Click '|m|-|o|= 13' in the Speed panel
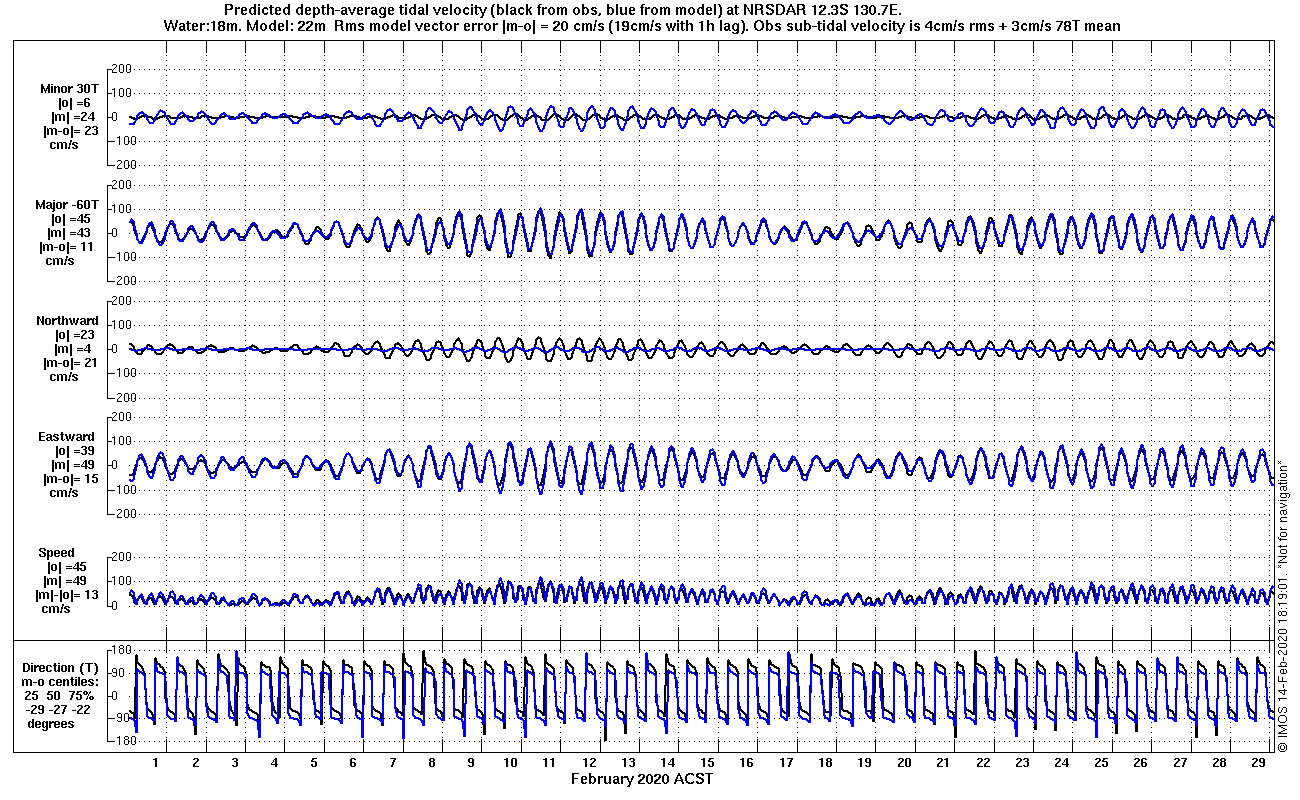This screenshot has width=1300, height=800. pos(68,595)
